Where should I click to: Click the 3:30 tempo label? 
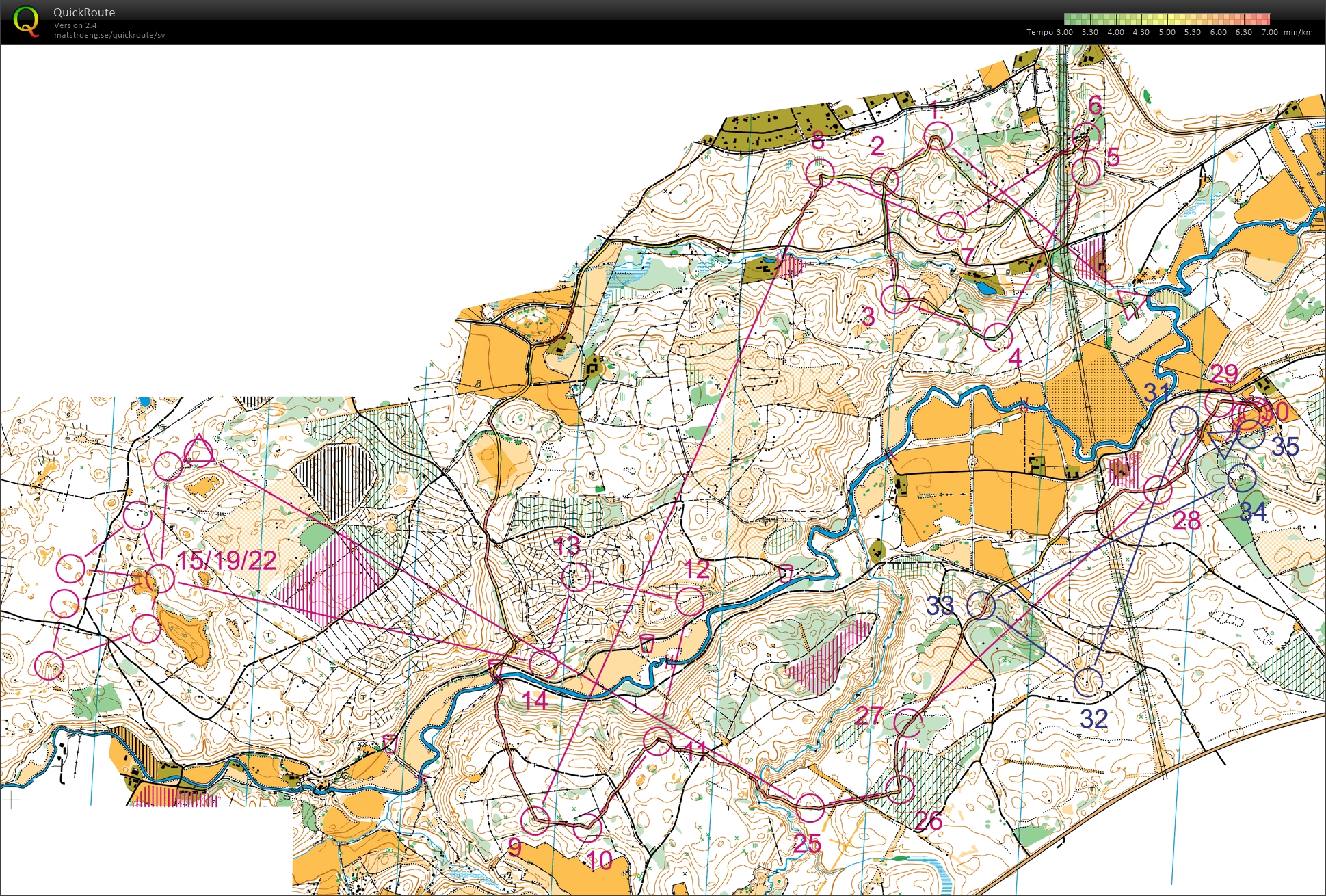1090,32
